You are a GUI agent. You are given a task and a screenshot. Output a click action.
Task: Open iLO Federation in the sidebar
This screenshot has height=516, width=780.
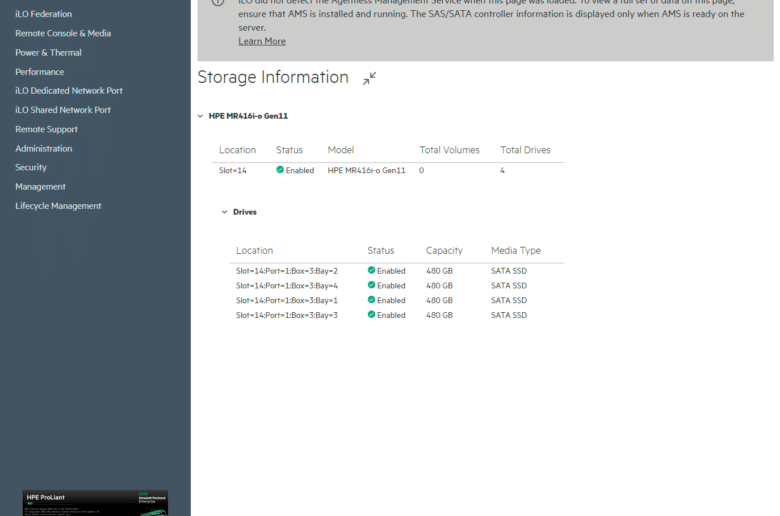coord(43,14)
